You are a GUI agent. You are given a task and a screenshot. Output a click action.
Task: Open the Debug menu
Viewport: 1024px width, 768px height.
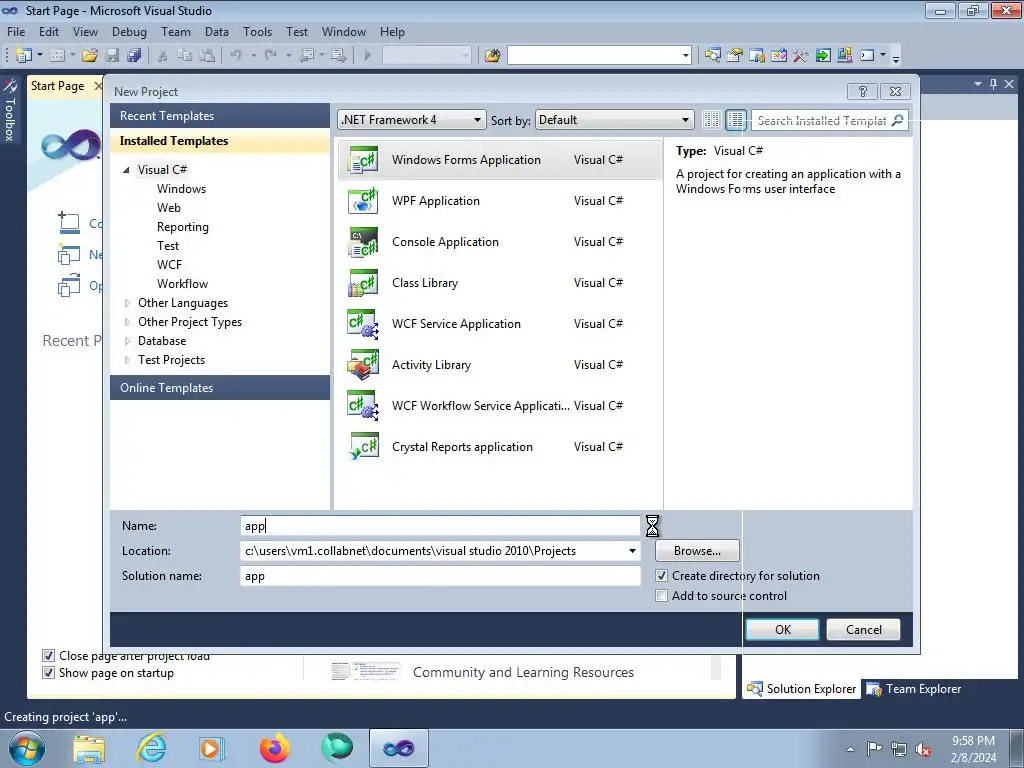(x=129, y=31)
